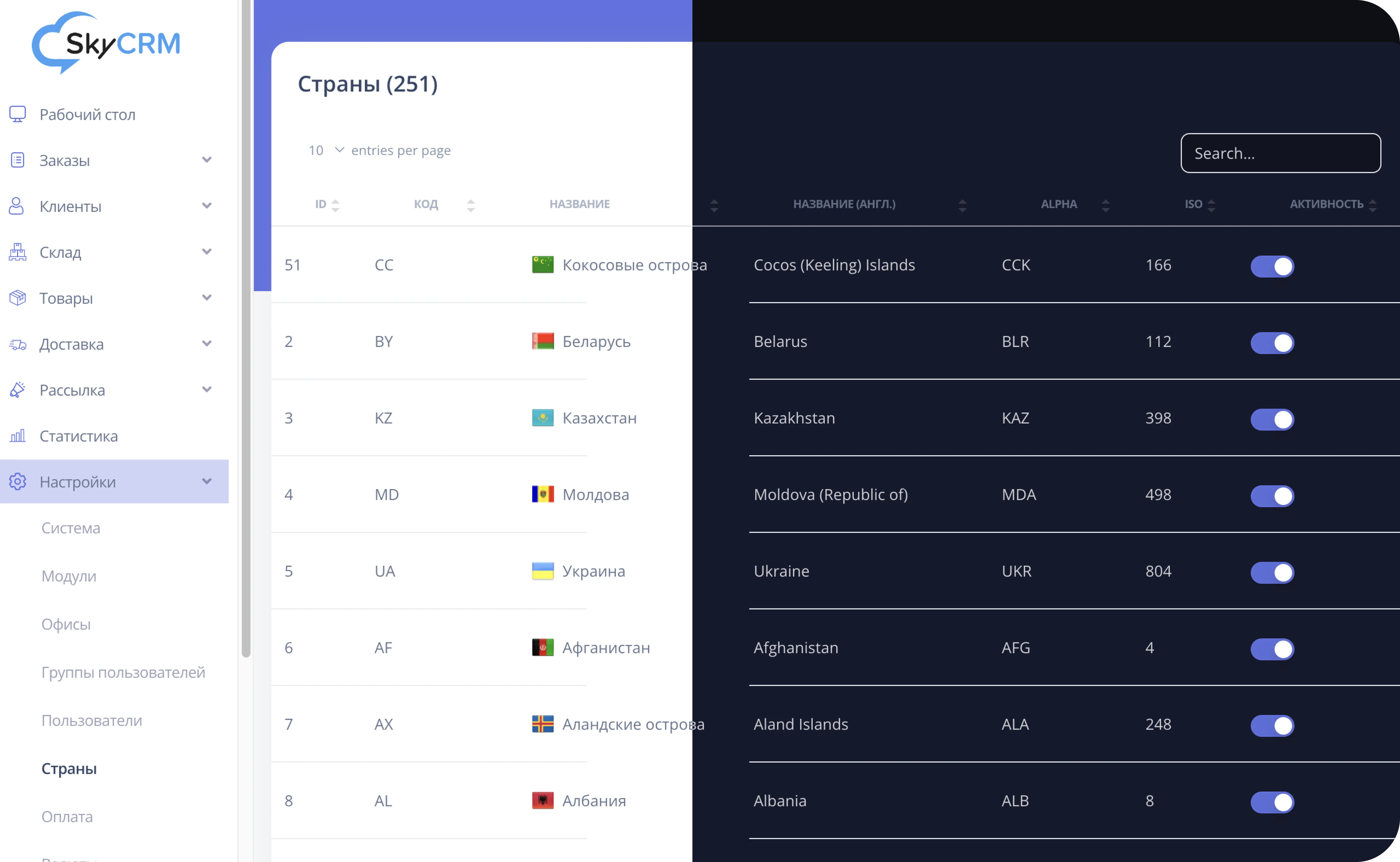Click the Рассылка megaphone icon
This screenshot has height=862, width=1400.
(x=18, y=390)
